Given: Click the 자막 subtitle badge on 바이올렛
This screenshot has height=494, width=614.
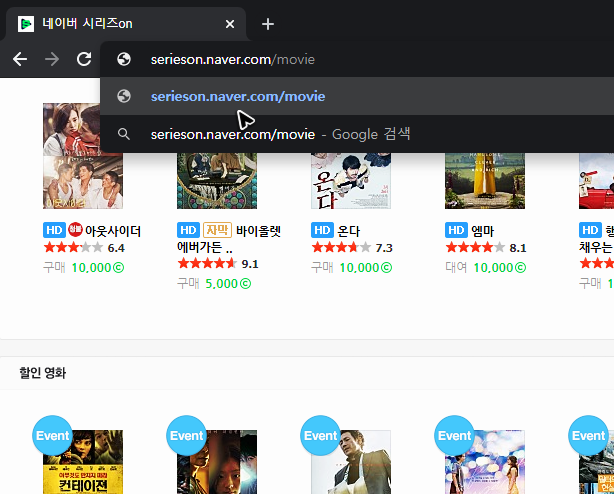Looking at the screenshot, I should pyautogui.click(x=217, y=230).
